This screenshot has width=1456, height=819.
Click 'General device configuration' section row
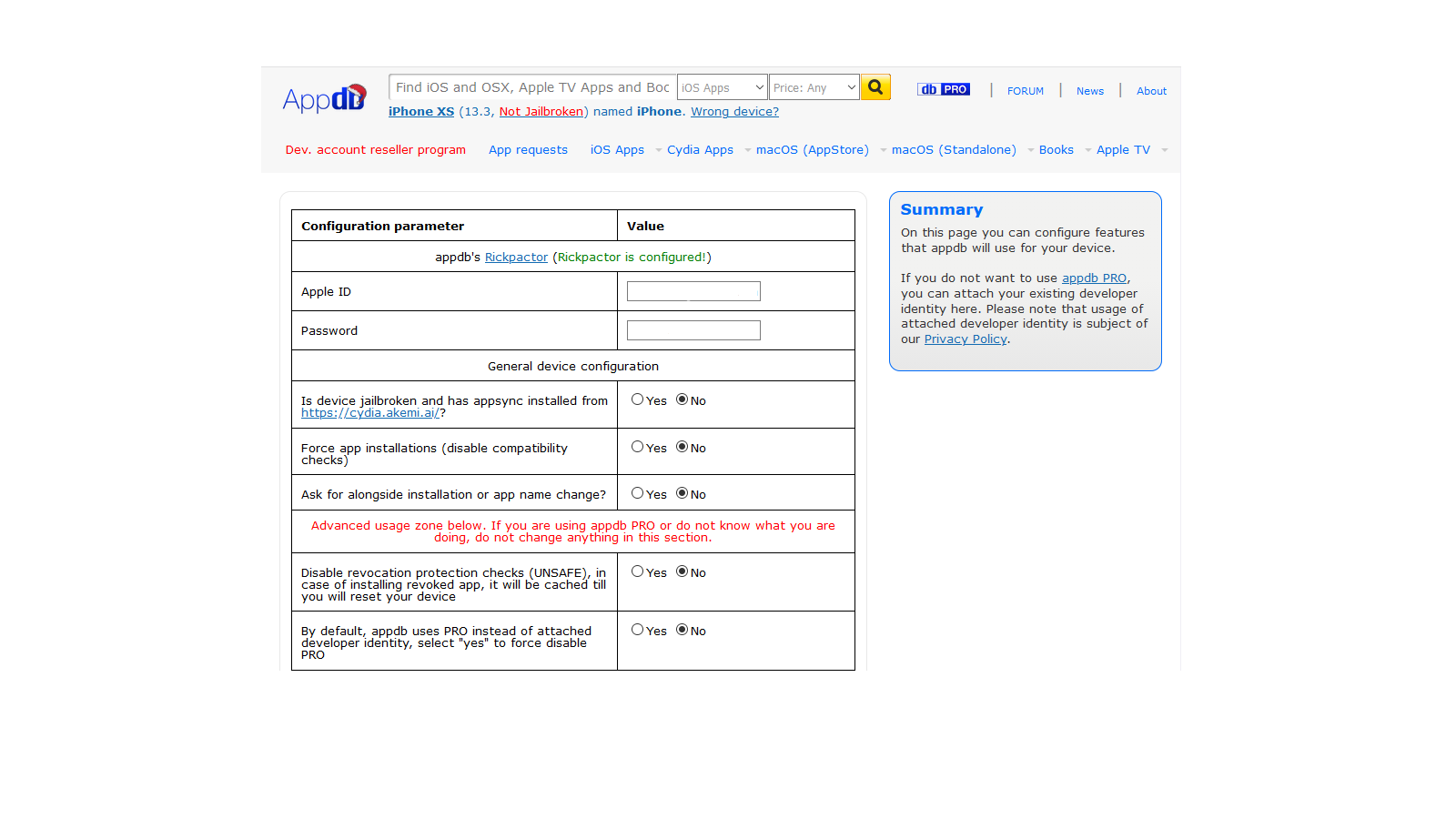(x=573, y=366)
